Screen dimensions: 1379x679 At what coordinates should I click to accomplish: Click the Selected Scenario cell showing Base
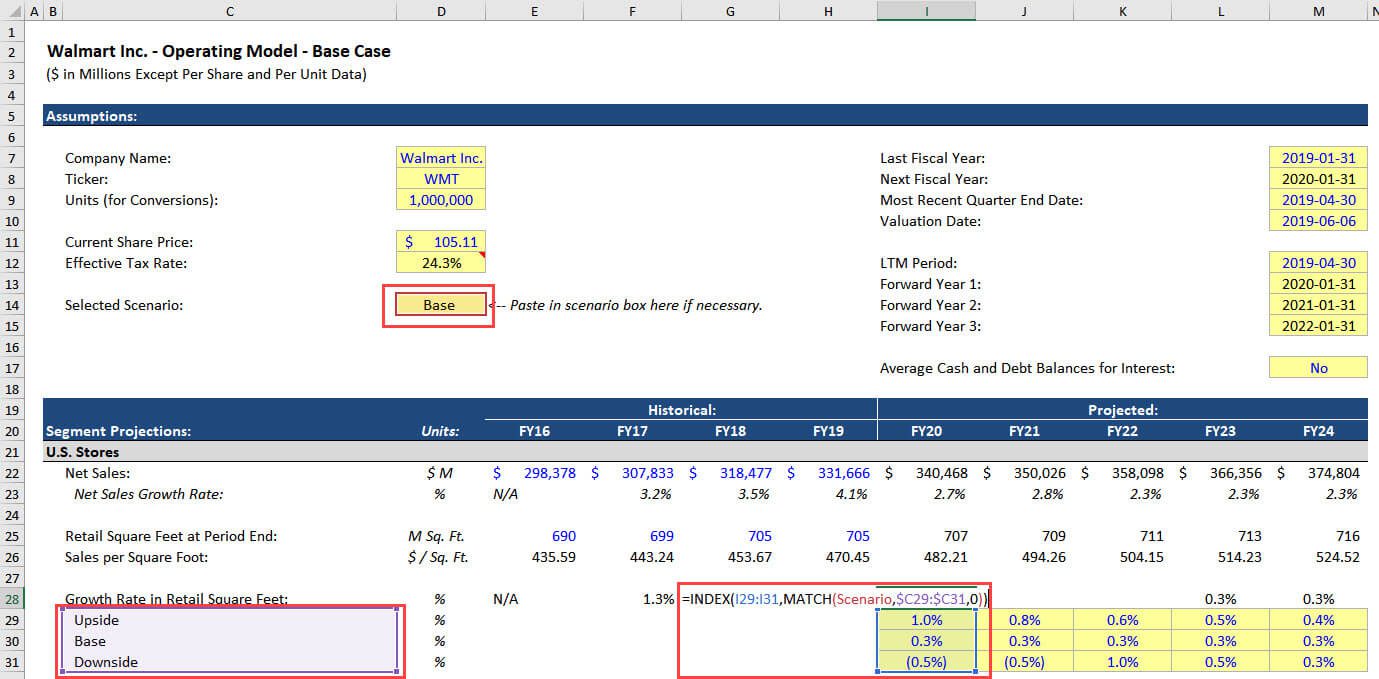(x=439, y=305)
